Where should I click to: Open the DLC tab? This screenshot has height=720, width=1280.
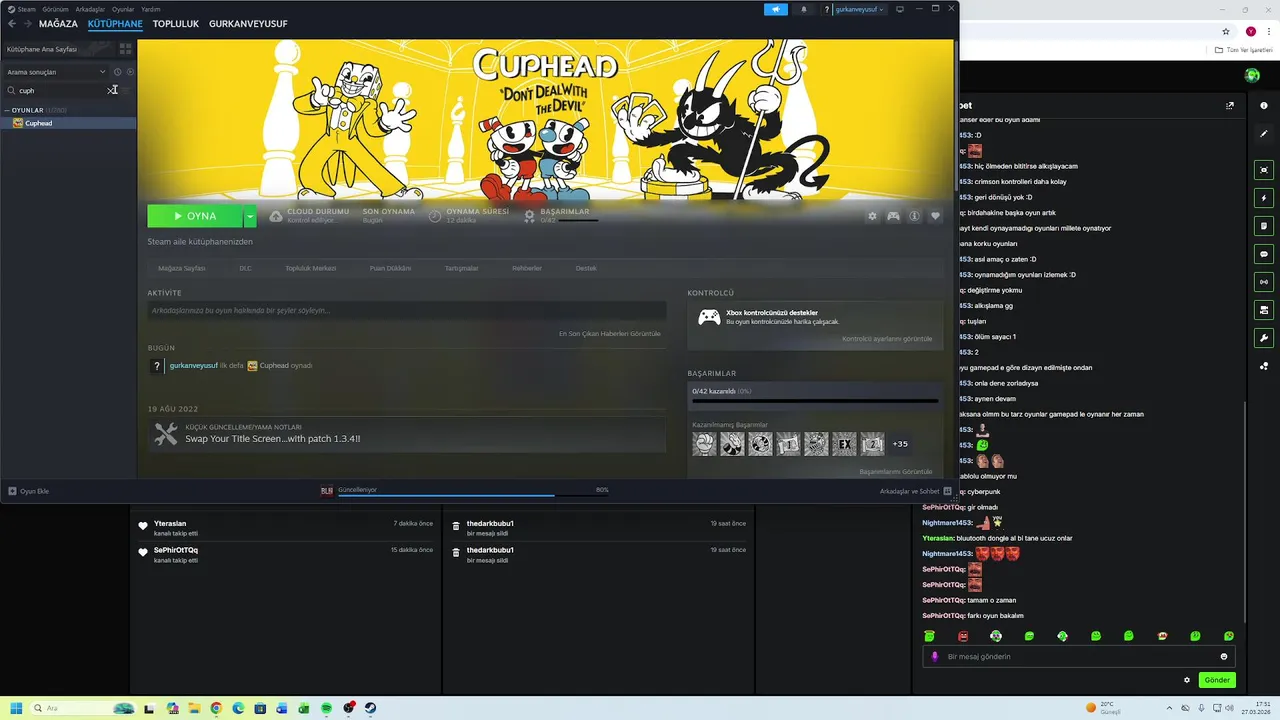245,268
